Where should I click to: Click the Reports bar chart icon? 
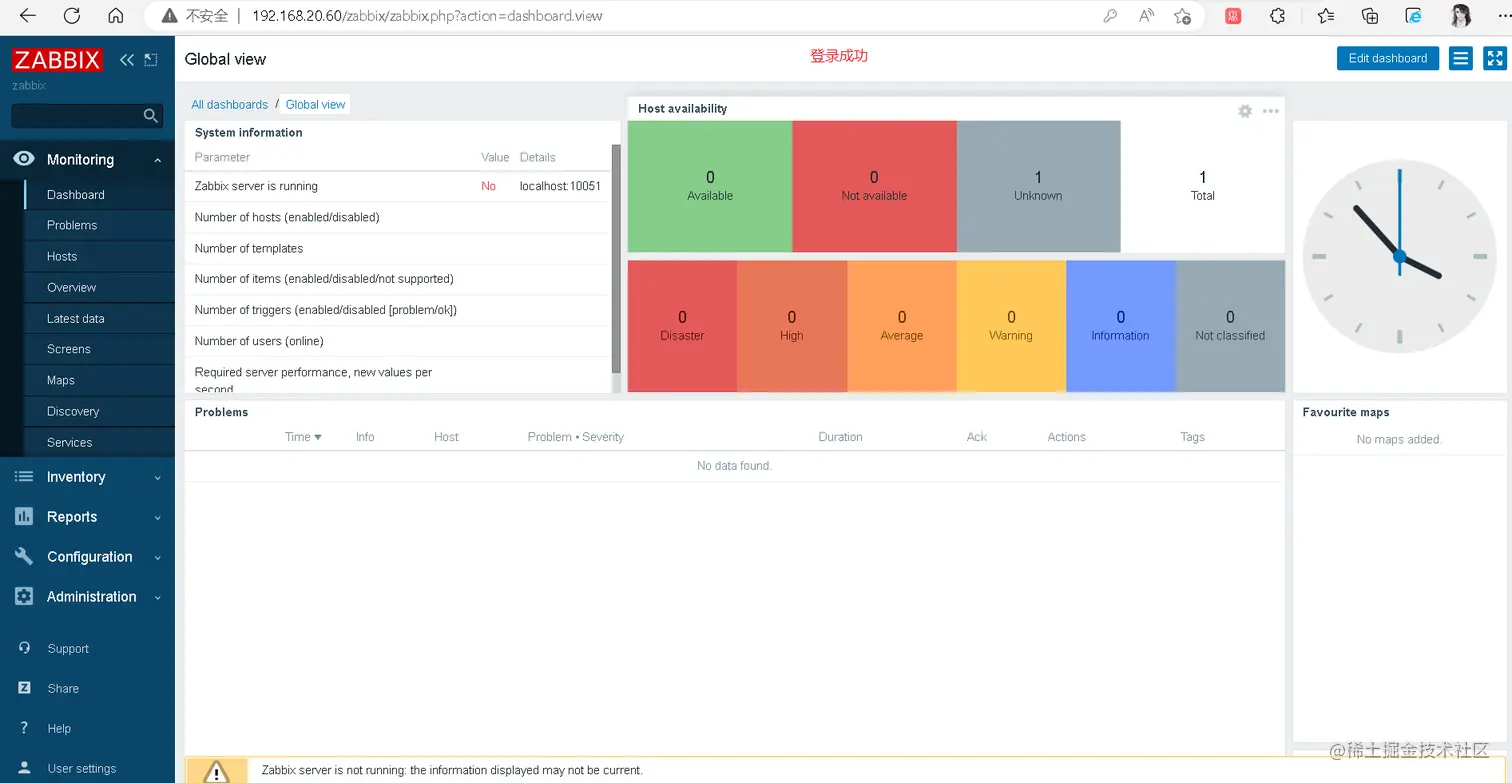(x=24, y=517)
